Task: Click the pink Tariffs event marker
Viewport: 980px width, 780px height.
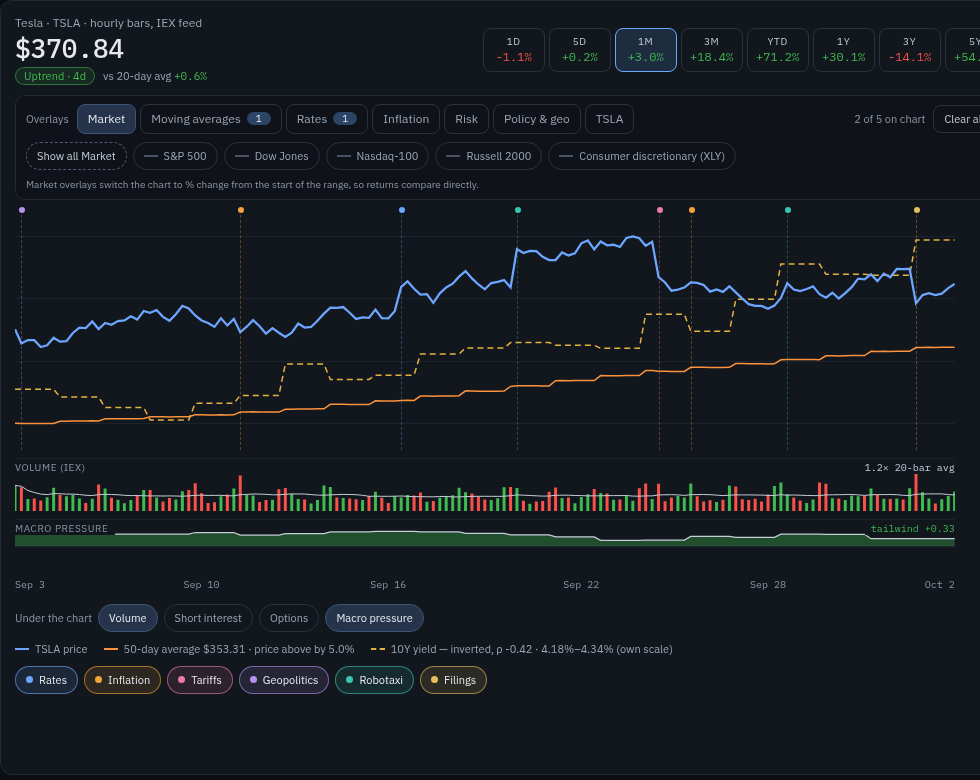Action: pos(660,210)
